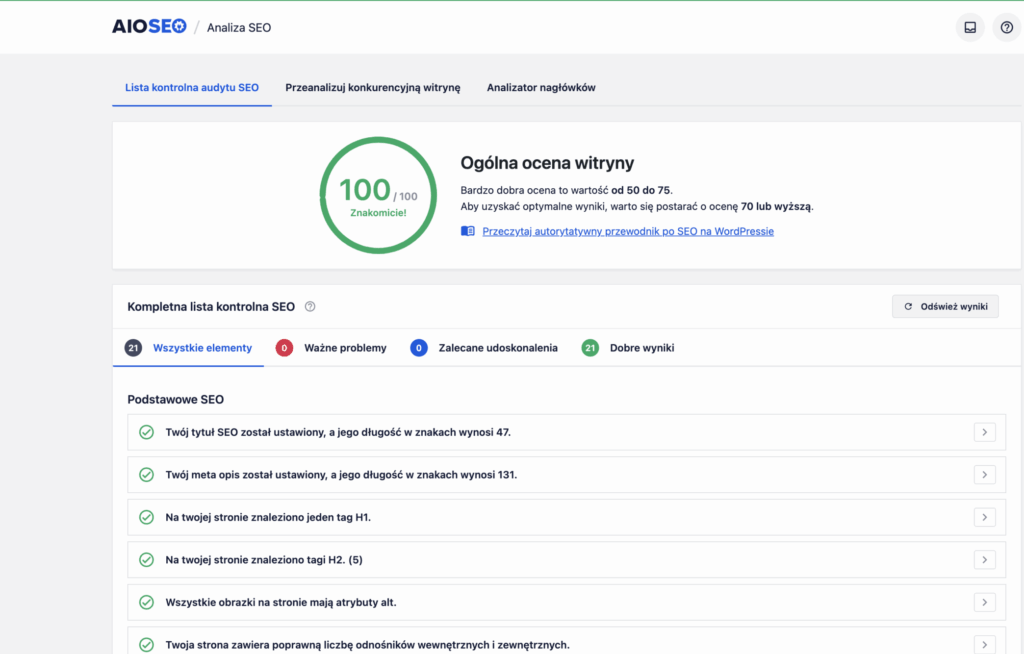Click the tooltip icon beside Kompletna lista kontrolna SEO
1024x654 pixels.
[310, 307]
